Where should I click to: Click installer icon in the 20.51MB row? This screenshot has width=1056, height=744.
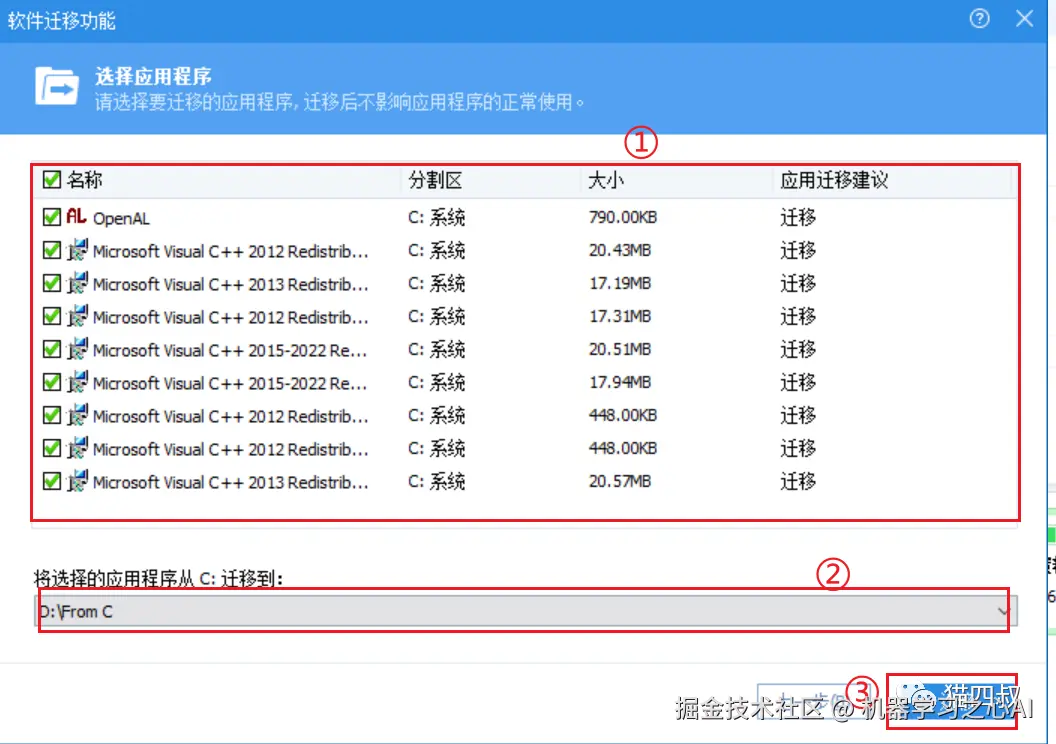click(x=77, y=349)
